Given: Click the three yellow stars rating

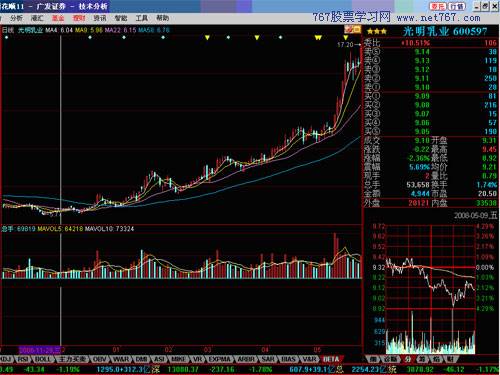Looking at the screenshot, I should (377, 32).
